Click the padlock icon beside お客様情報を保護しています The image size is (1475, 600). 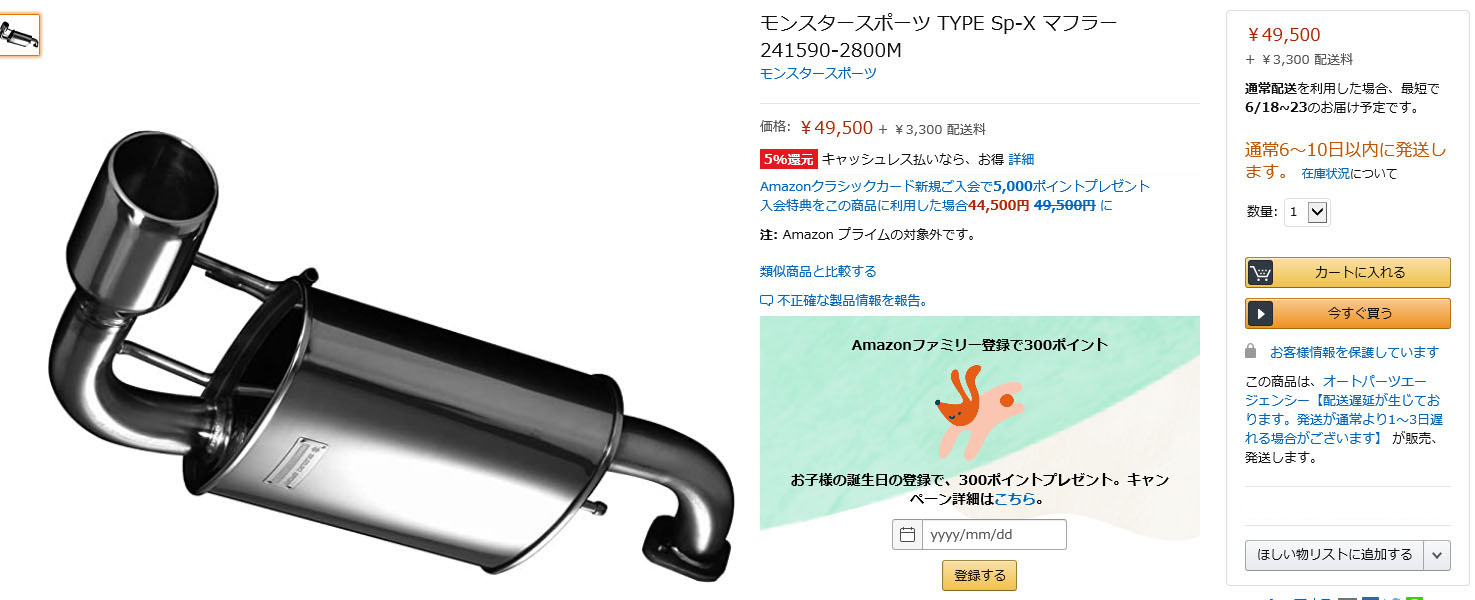pyautogui.click(x=1250, y=352)
